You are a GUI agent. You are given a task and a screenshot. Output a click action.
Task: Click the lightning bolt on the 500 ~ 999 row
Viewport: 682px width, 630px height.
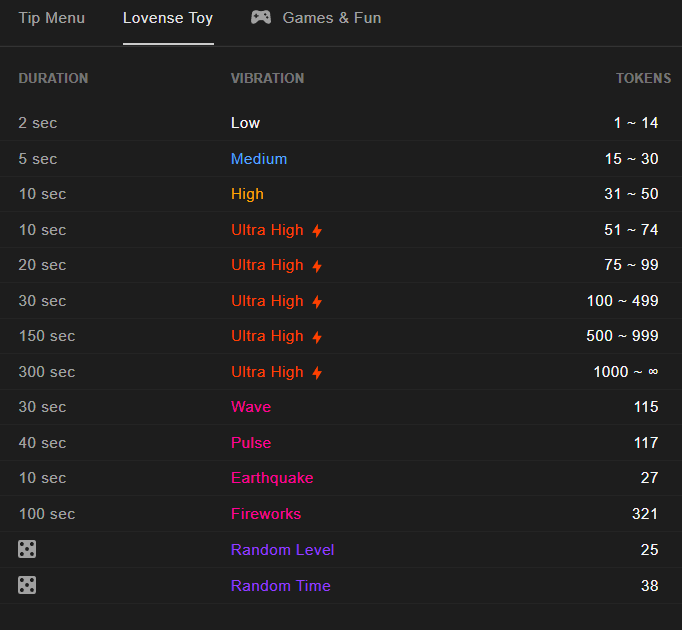(317, 337)
